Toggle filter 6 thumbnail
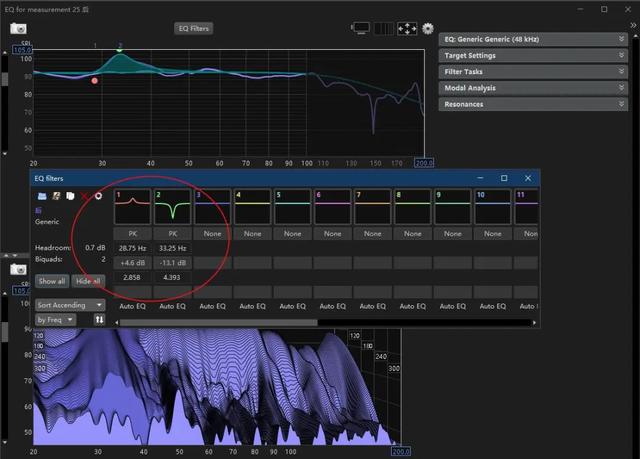This screenshot has height=459, width=640. coord(332,206)
